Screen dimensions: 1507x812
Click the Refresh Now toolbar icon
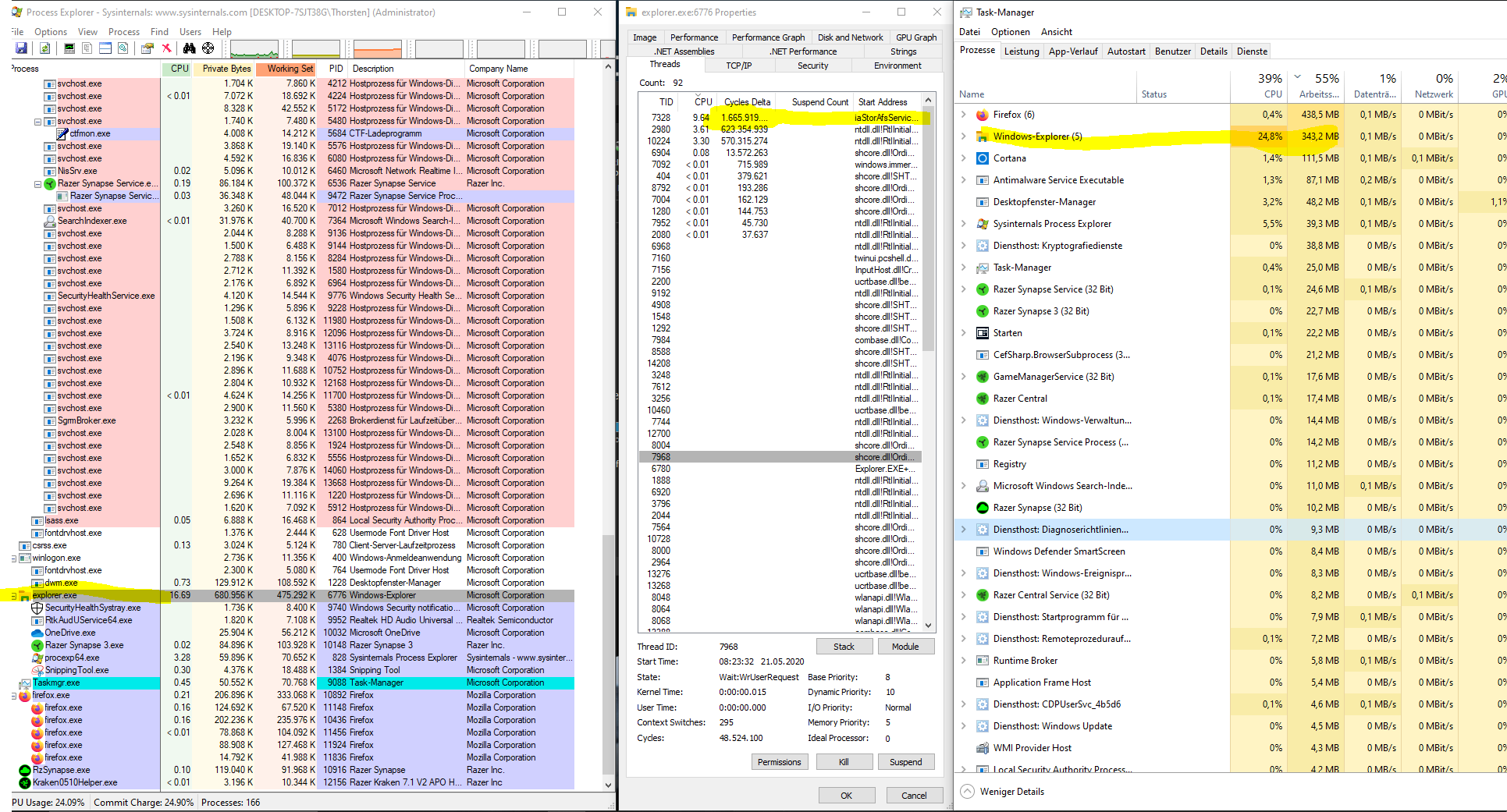[45, 48]
